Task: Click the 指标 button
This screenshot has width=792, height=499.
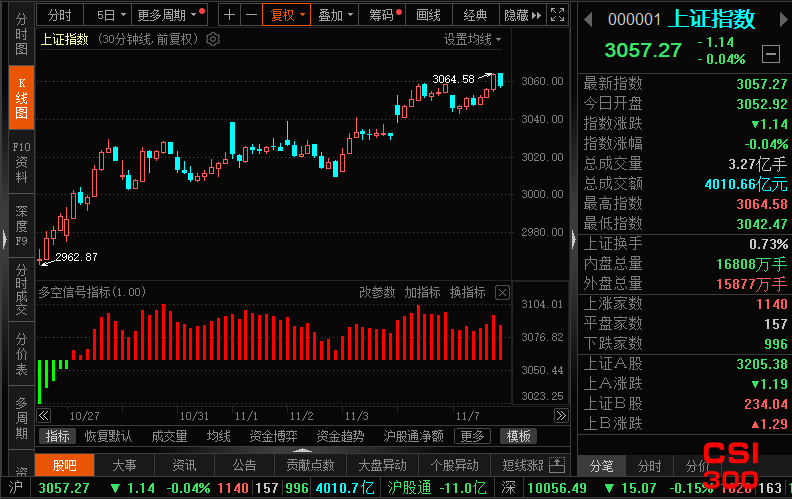Action: (57, 436)
